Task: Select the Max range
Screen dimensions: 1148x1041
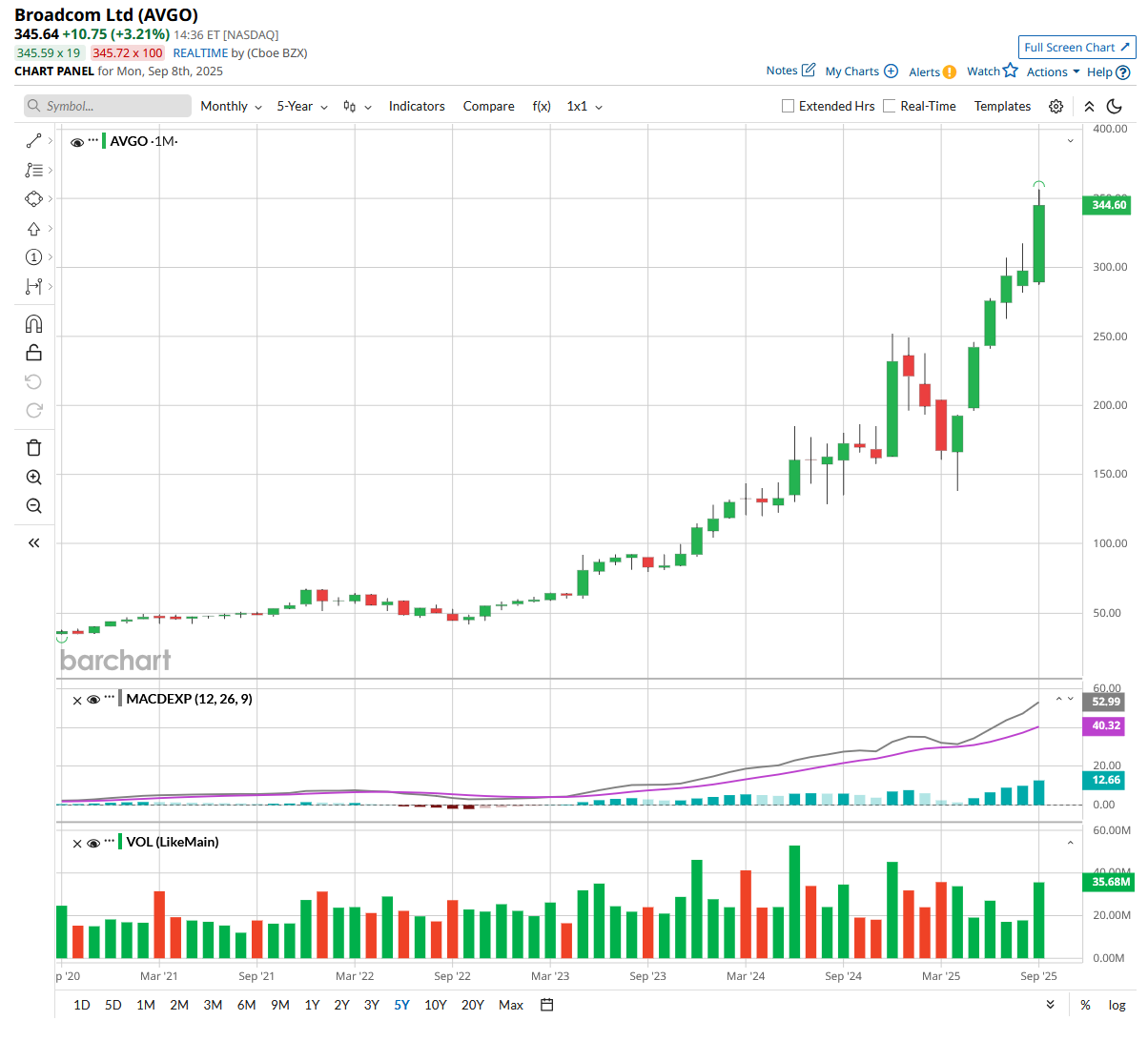Action: 511,1005
